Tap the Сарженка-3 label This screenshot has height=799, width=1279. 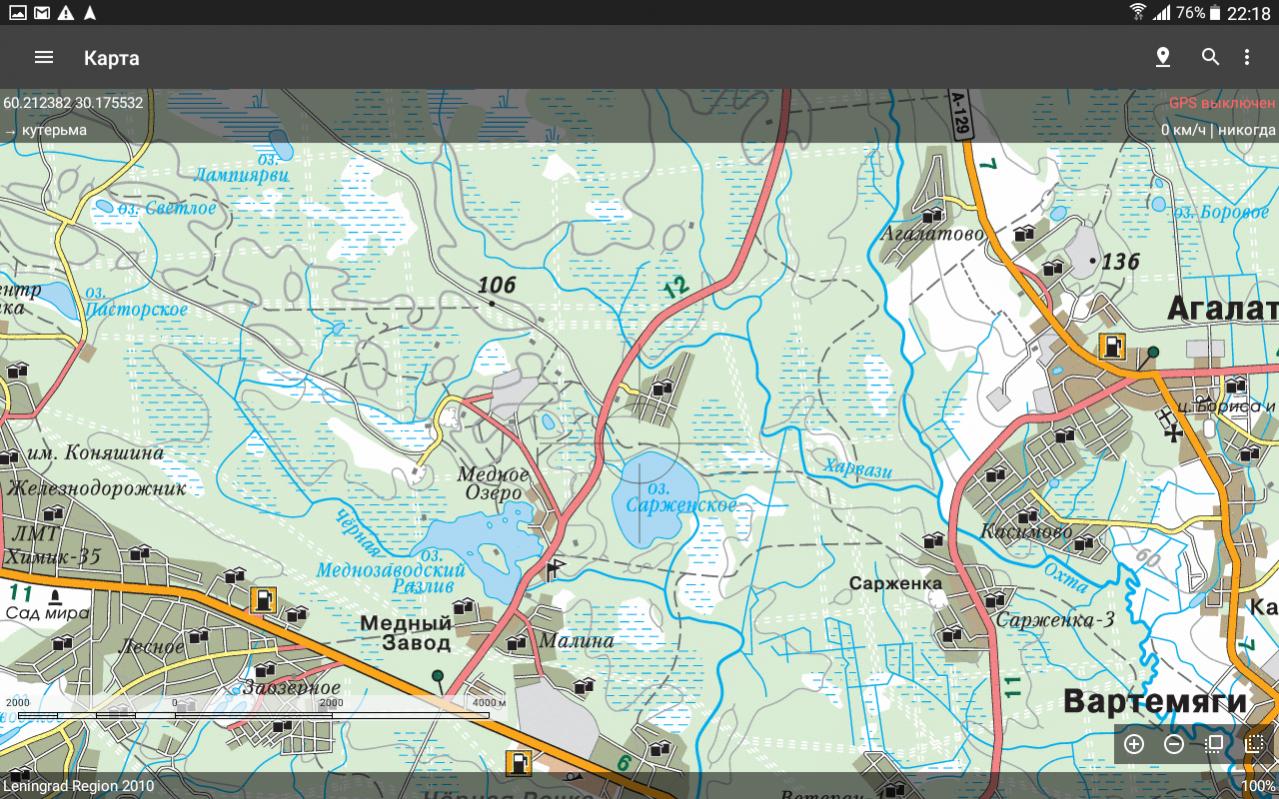coord(1055,620)
